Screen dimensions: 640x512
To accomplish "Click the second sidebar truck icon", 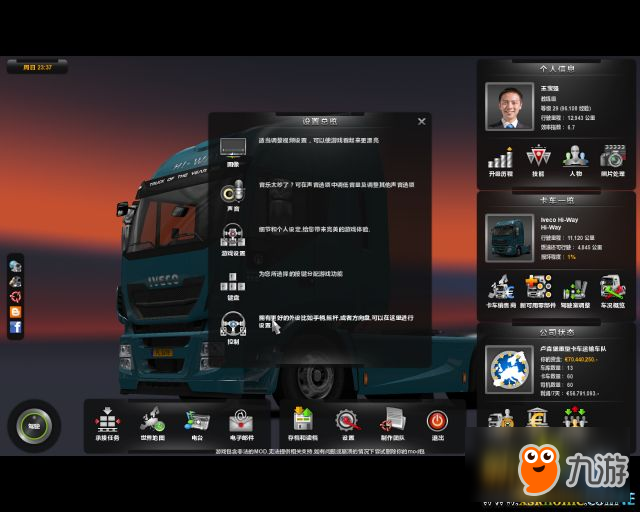I will (x=16, y=282).
